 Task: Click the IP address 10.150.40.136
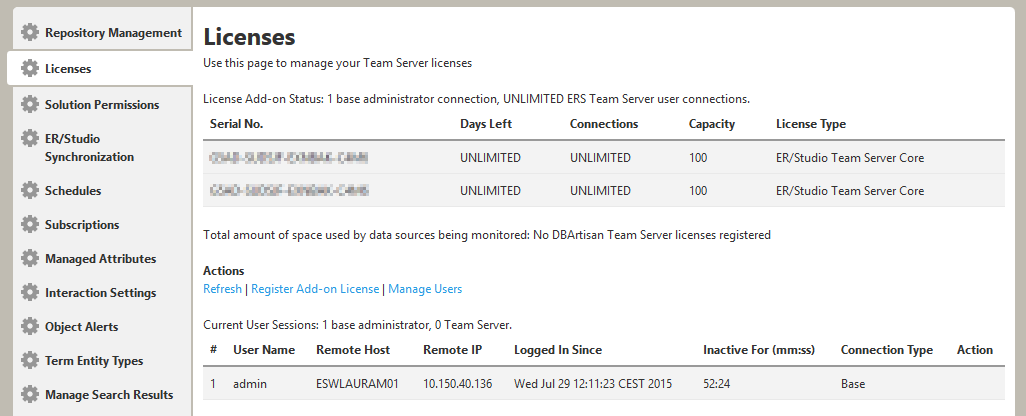point(457,384)
